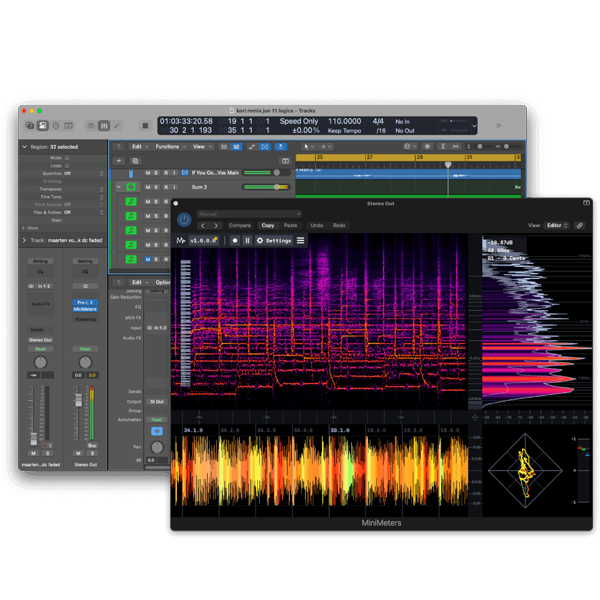Enable the grid view button in the Tracks menu bar

click(x=224, y=147)
